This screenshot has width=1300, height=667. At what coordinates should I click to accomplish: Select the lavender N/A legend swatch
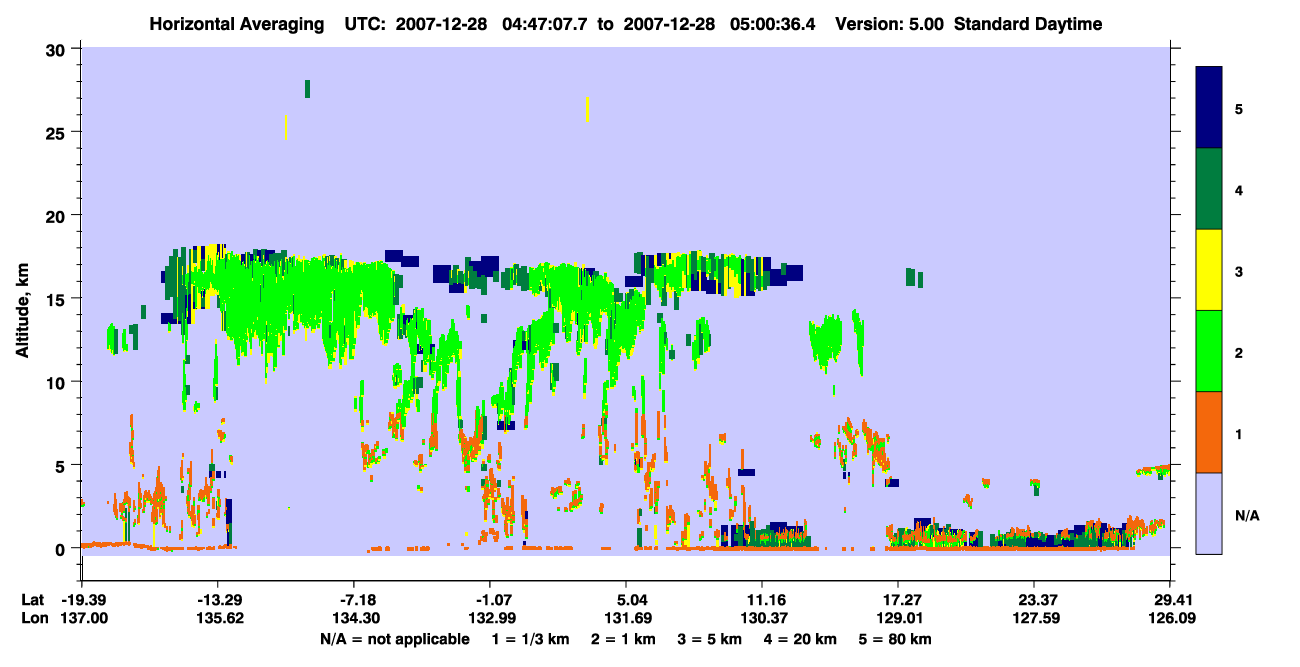[1209, 513]
